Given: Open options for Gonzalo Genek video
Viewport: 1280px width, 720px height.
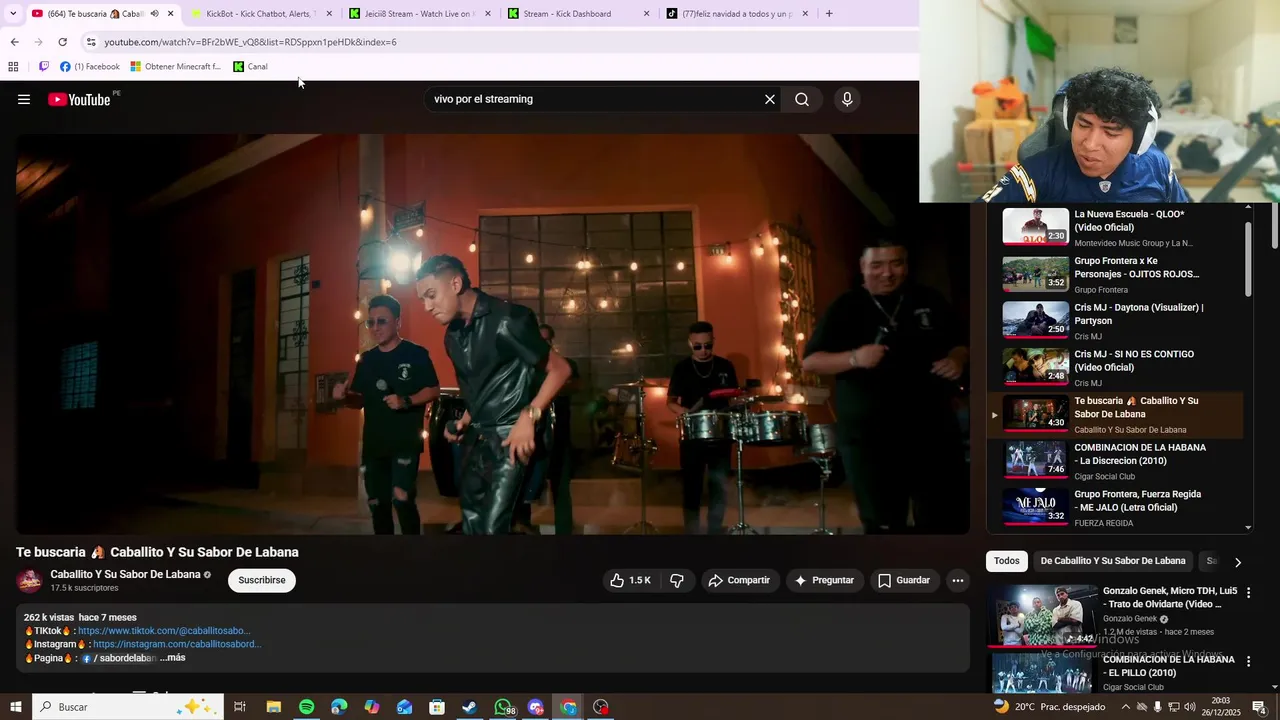Looking at the screenshot, I should (x=1248, y=593).
